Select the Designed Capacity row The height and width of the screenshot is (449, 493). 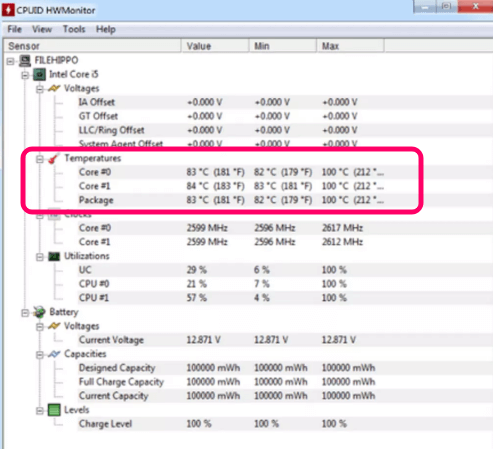coord(285,368)
